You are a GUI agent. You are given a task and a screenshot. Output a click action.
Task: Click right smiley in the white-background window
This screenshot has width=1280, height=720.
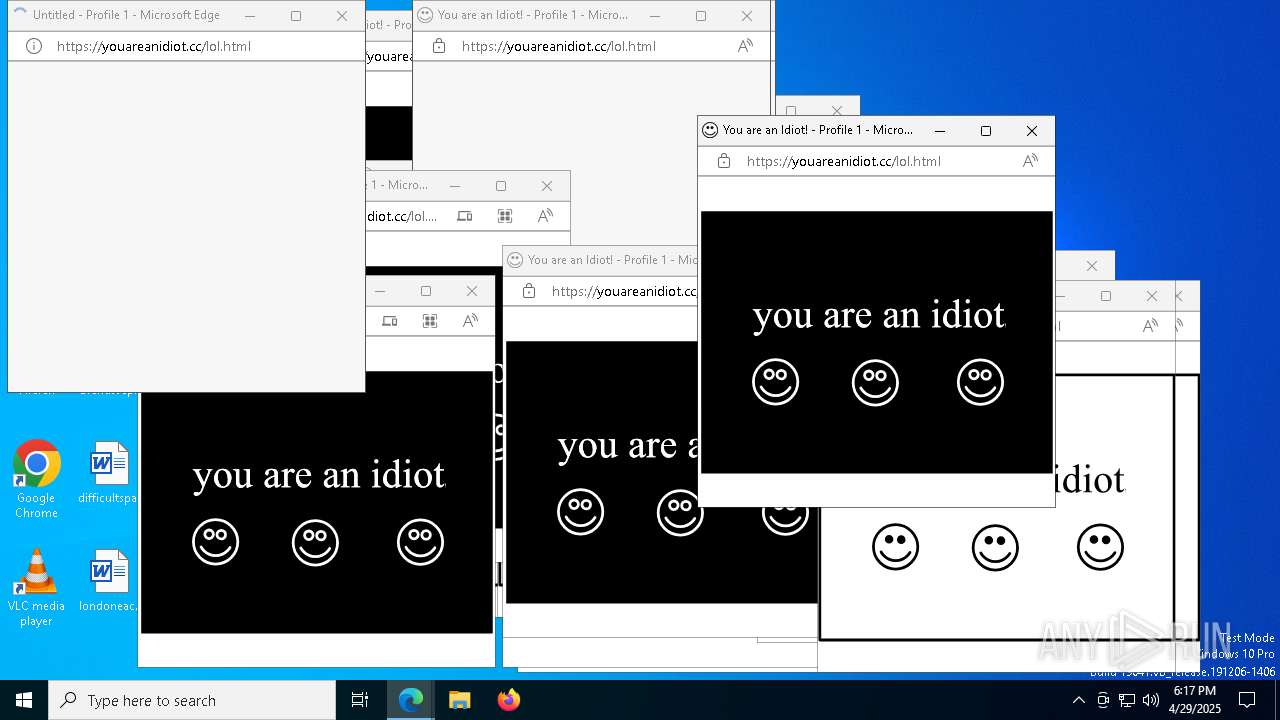click(1100, 547)
